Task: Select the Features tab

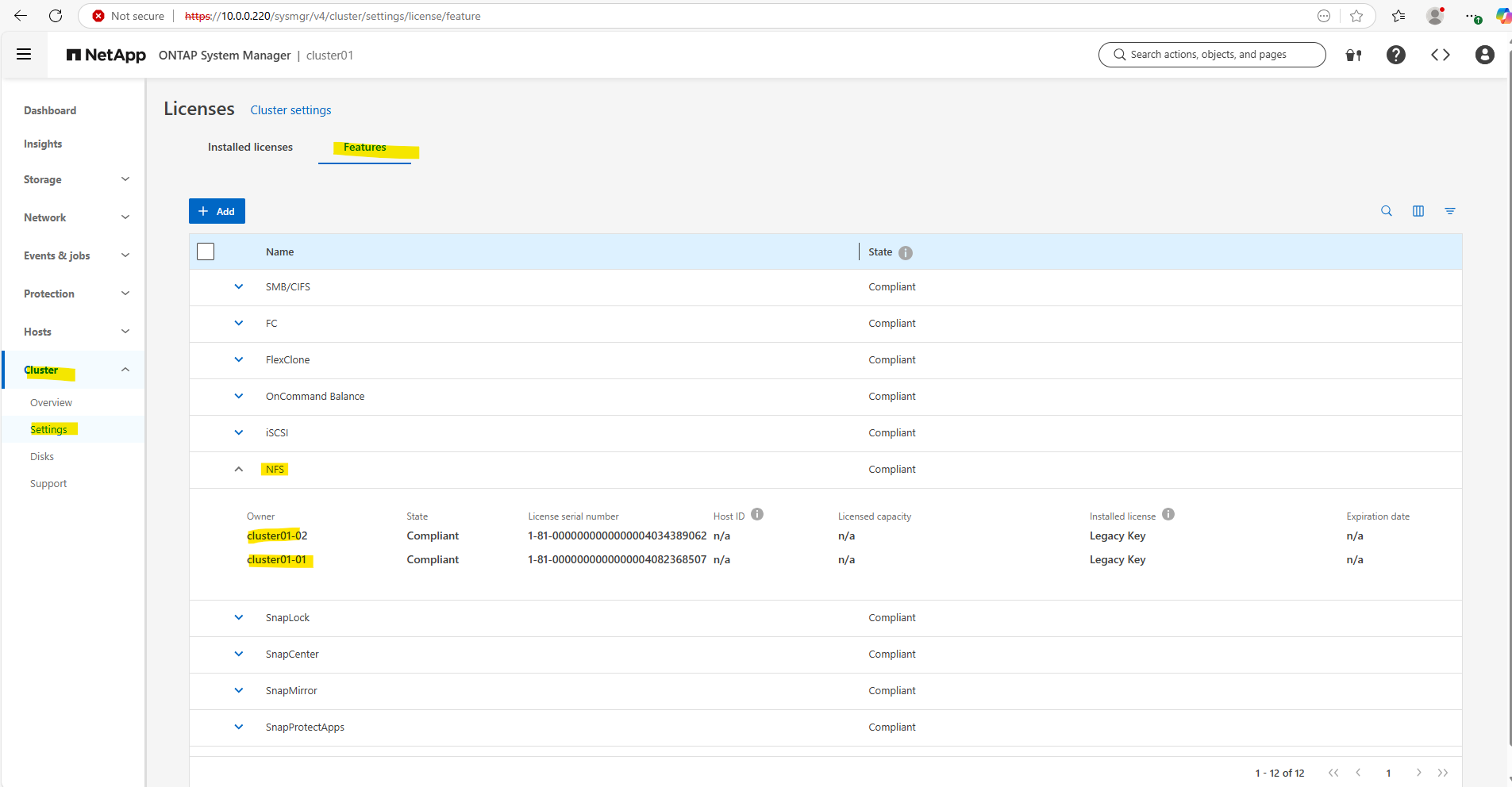Action: (365, 147)
